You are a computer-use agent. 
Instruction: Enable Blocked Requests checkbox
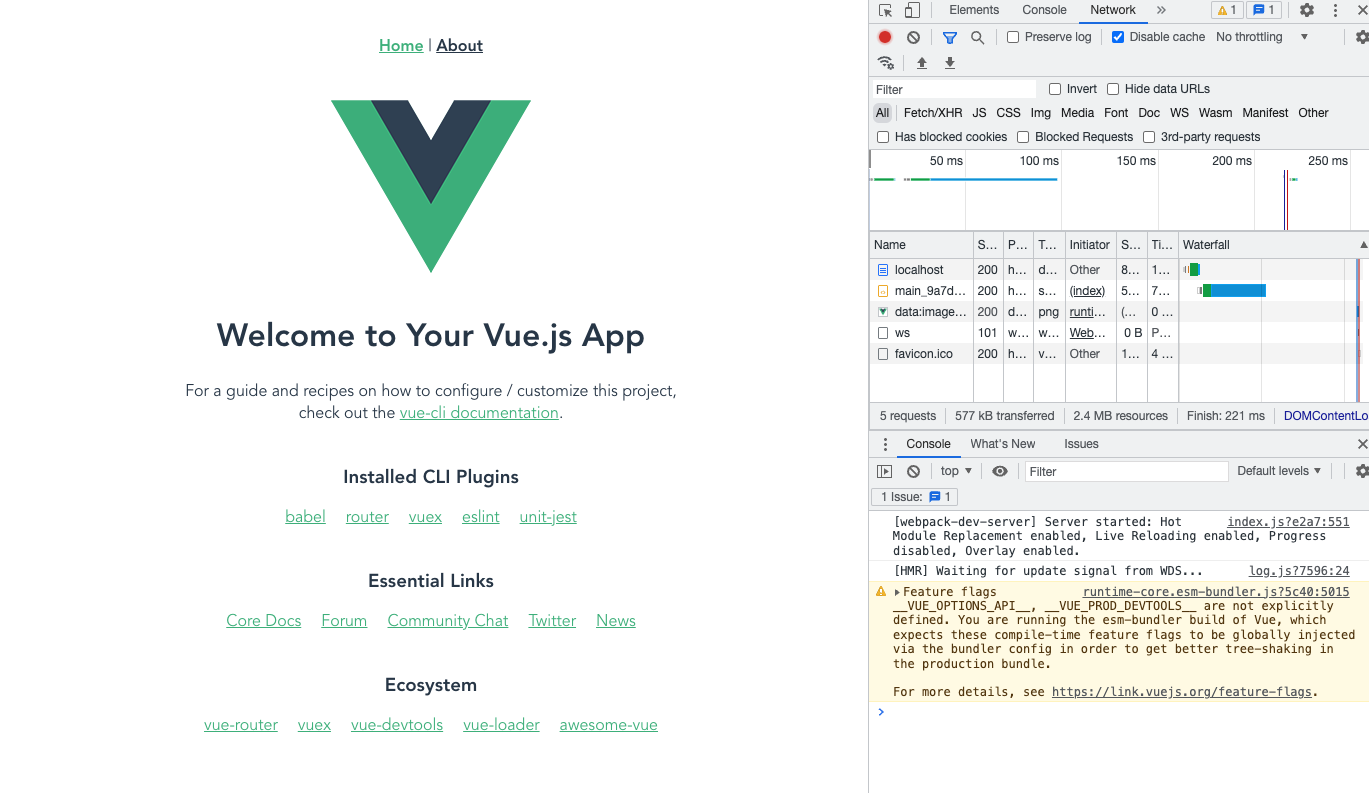(x=1023, y=137)
